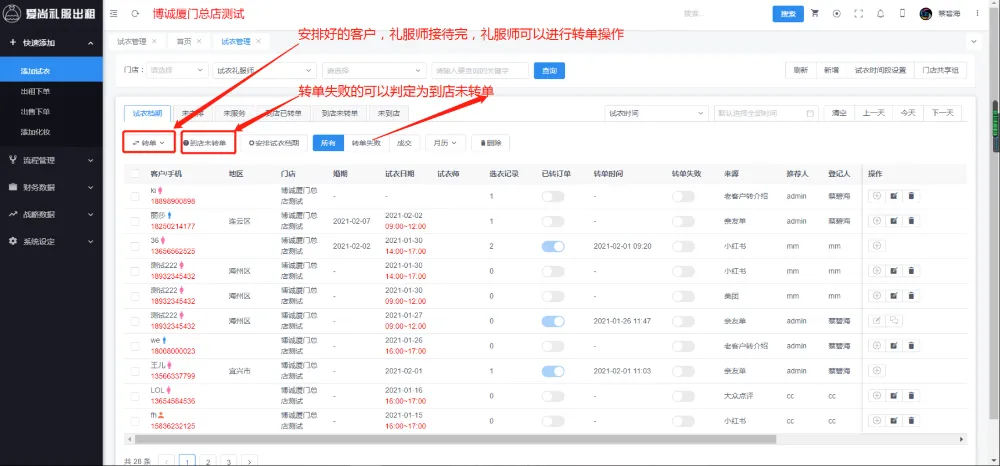Viewport: 1000px width, 466px height.
Task: Click the refresh icon in top bar
Action: point(135,14)
